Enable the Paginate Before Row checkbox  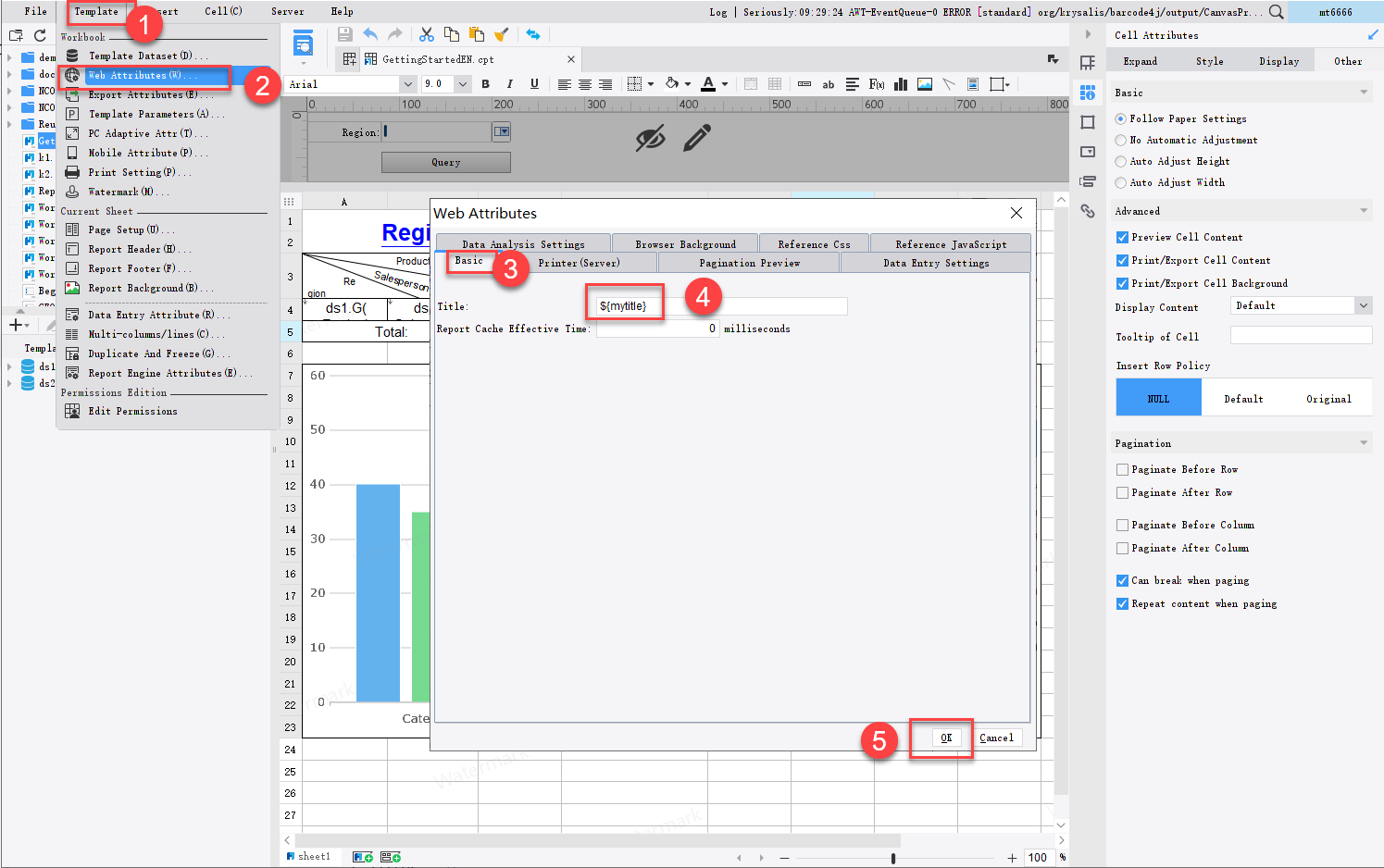point(1121,469)
